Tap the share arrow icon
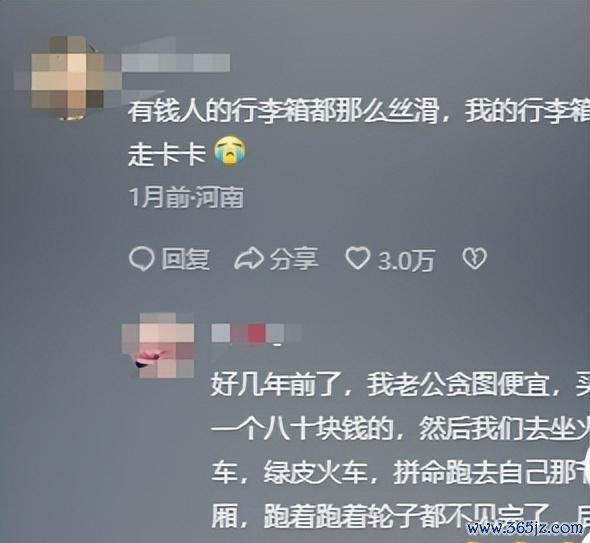The image size is (590, 543). [249, 259]
